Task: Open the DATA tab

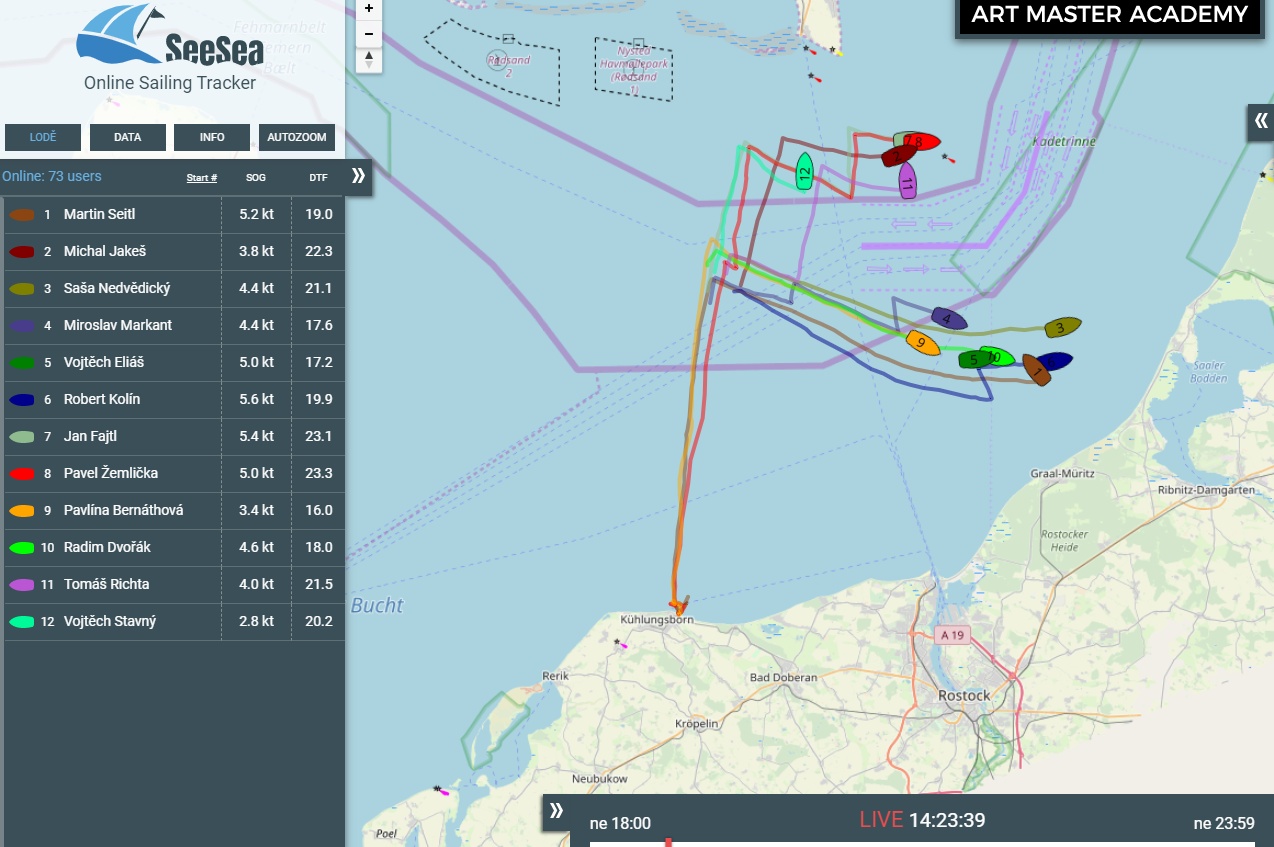Action: coord(128,138)
